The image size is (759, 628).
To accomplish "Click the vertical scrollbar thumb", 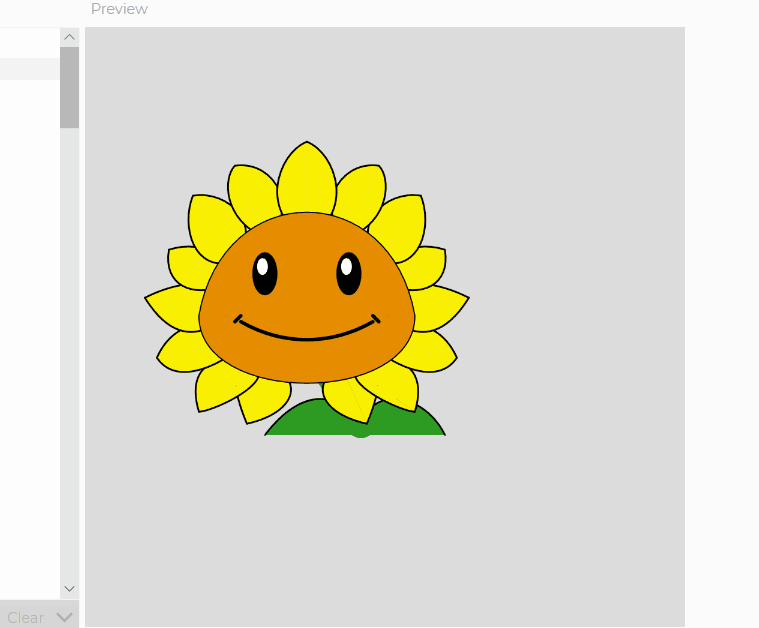I will click(69, 88).
